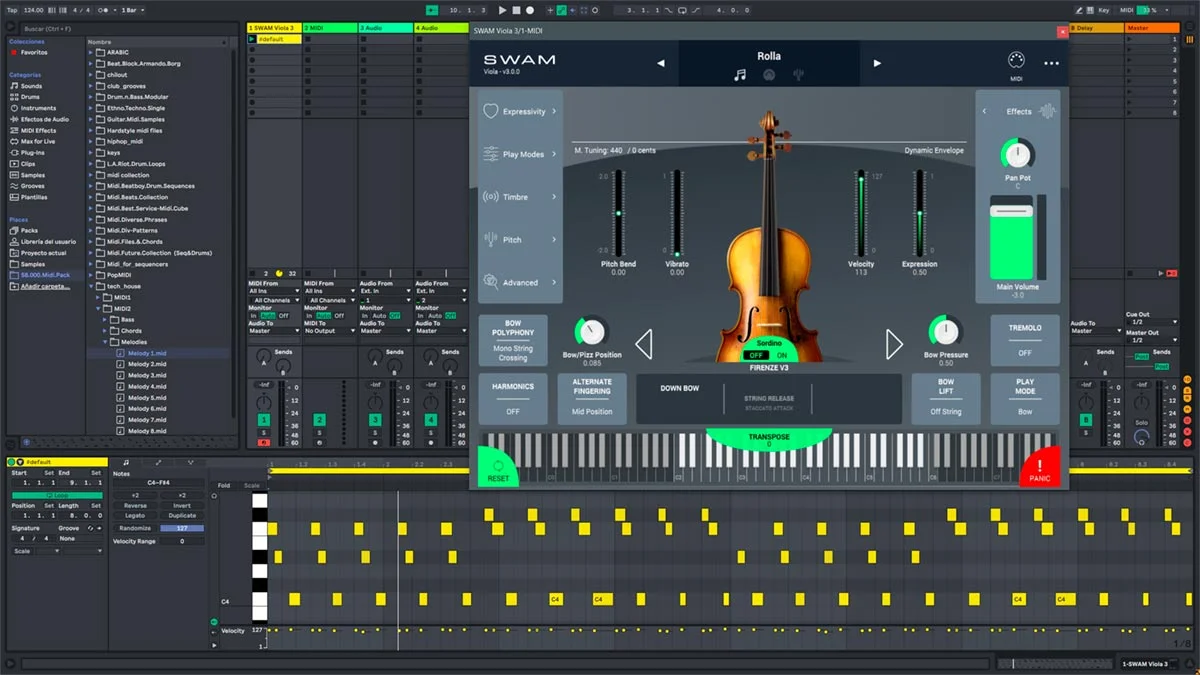Select the Master track header
Viewport: 1200px width, 675px height.
1150,28
